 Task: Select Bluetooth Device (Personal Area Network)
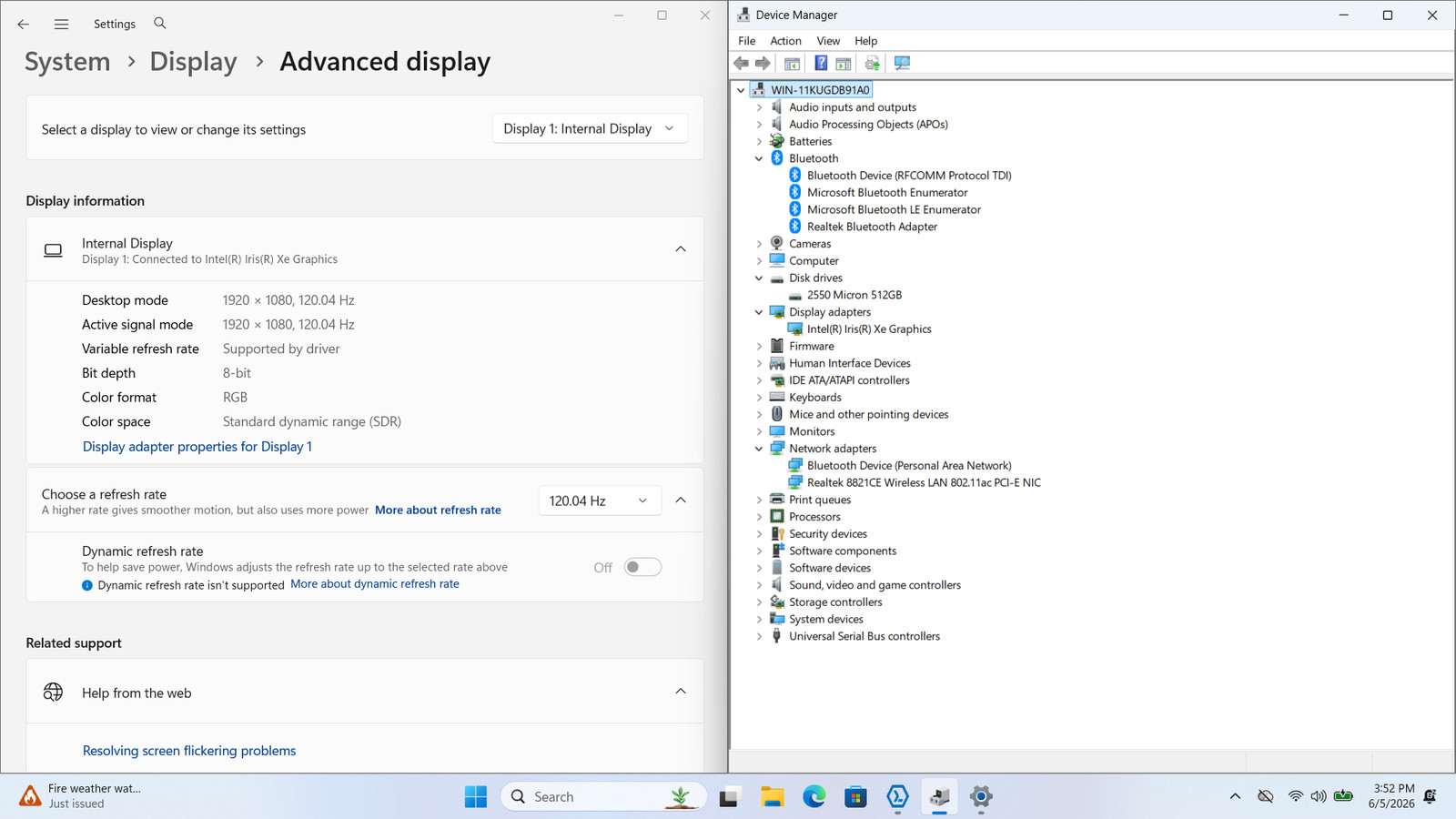pos(909,466)
